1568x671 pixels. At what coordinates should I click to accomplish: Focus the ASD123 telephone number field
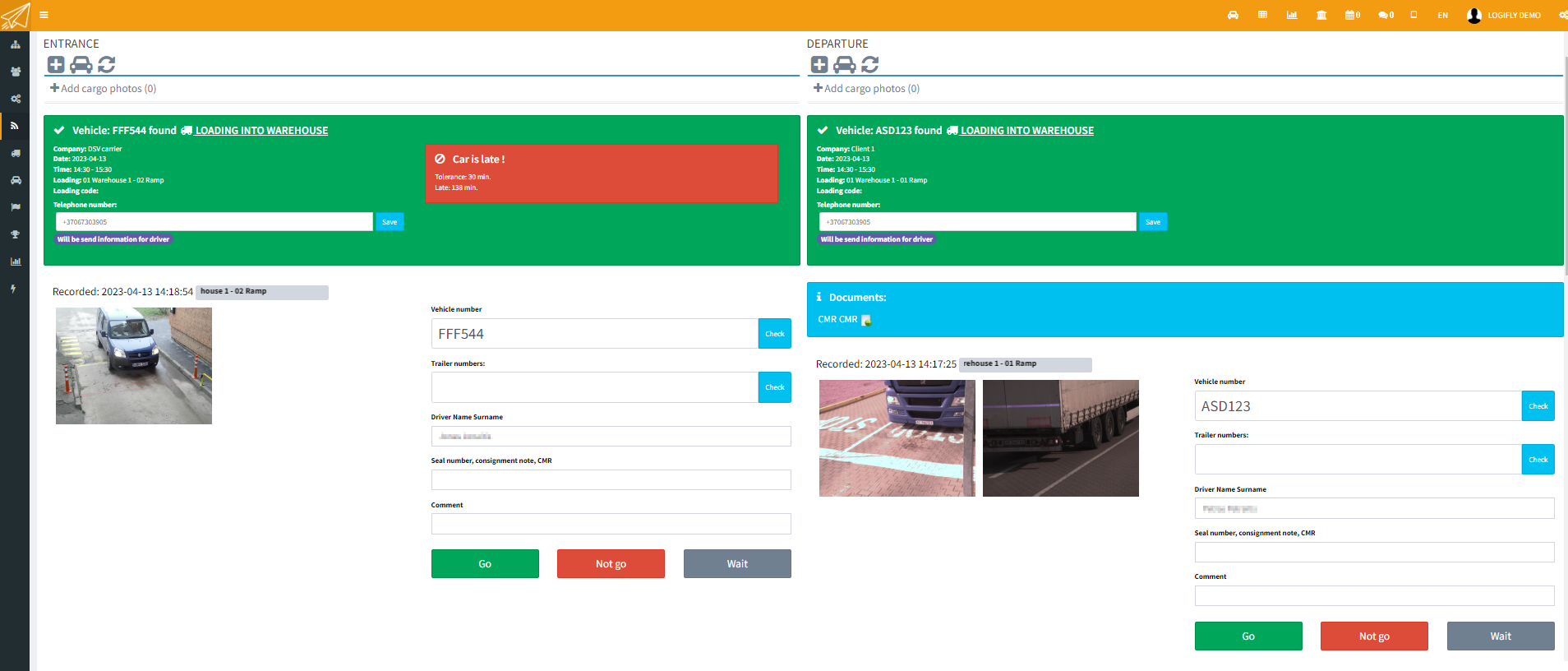coord(978,222)
